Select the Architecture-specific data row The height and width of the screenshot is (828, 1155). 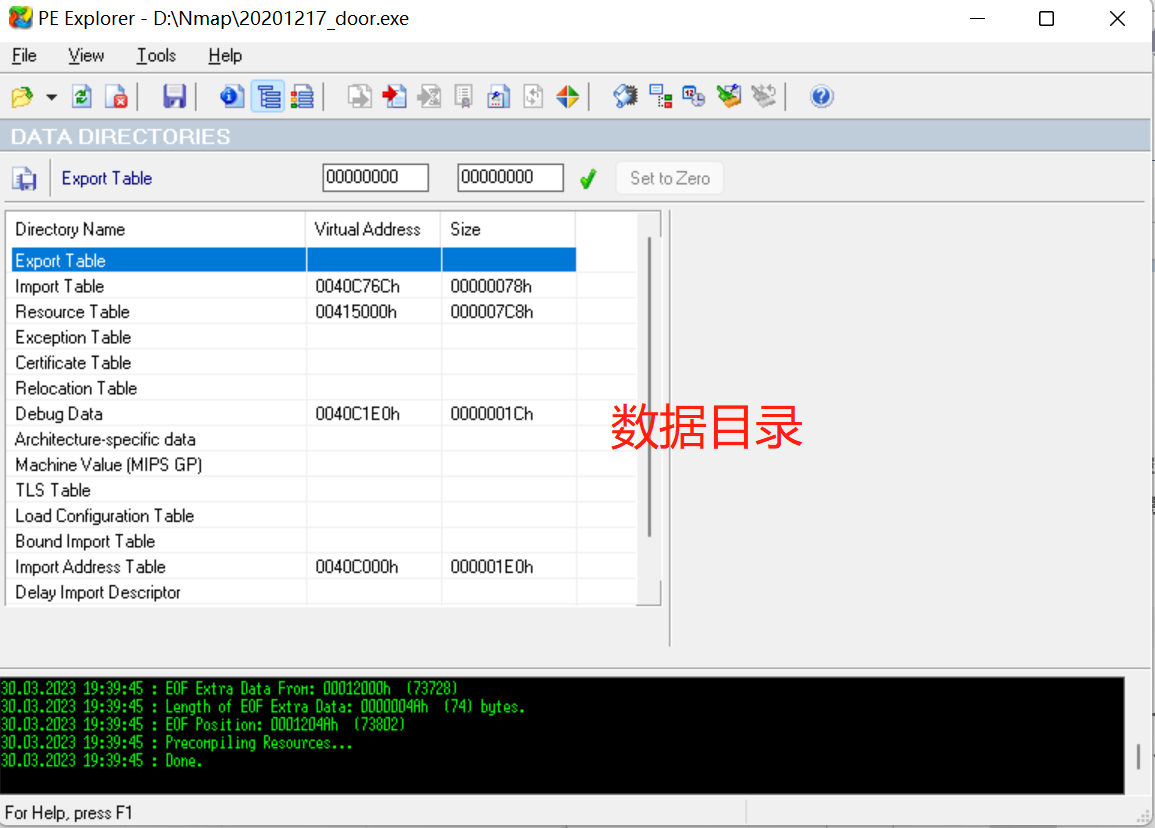pos(293,439)
